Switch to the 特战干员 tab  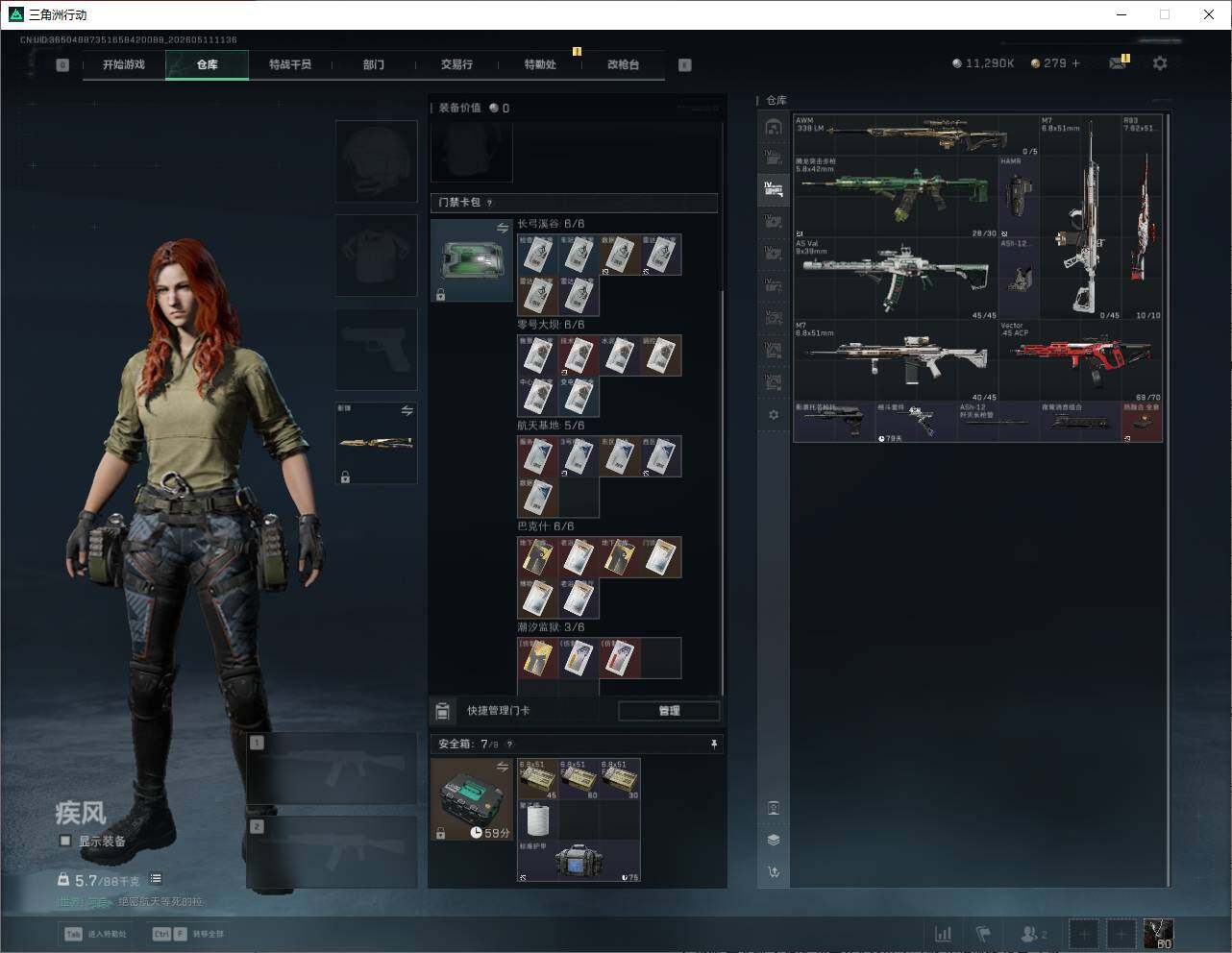click(290, 64)
